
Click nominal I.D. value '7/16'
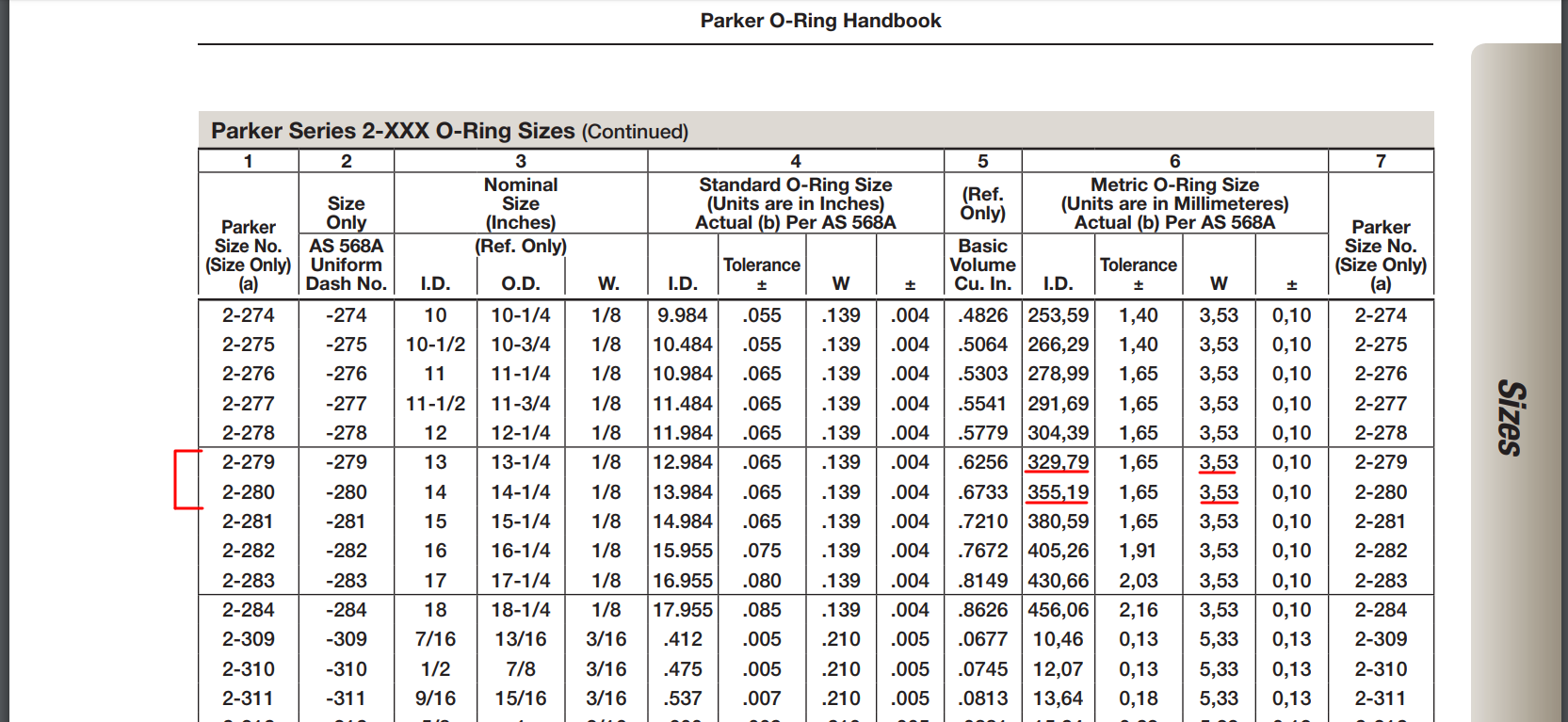tap(435, 639)
